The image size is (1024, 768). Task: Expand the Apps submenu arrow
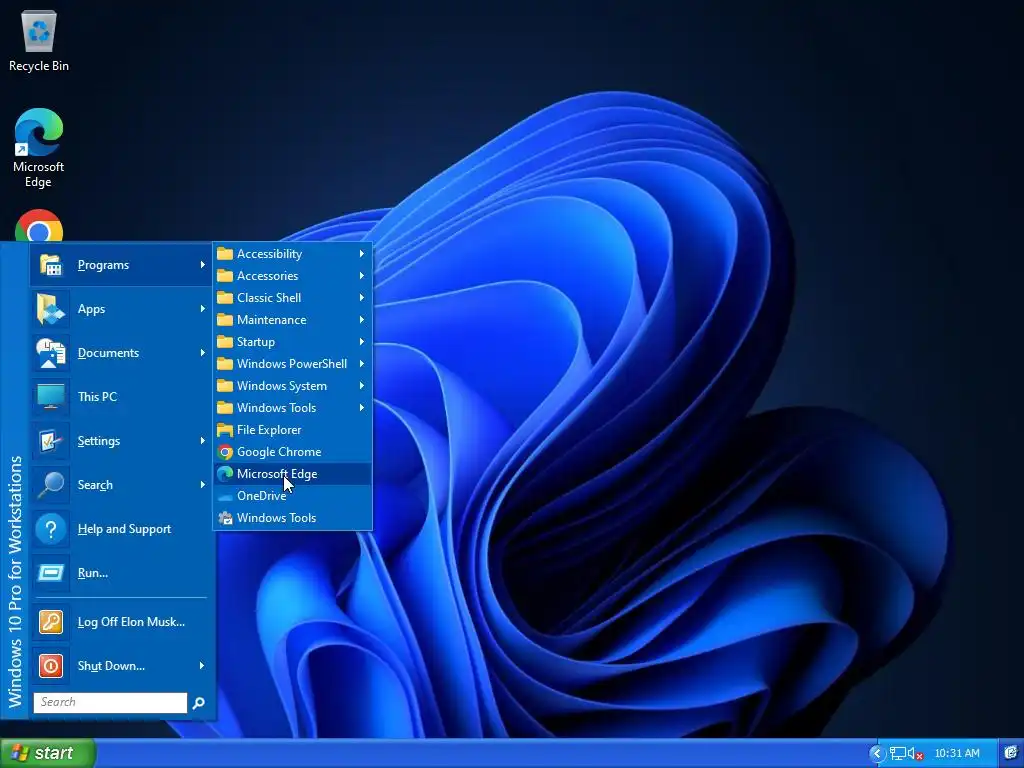(202, 309)
